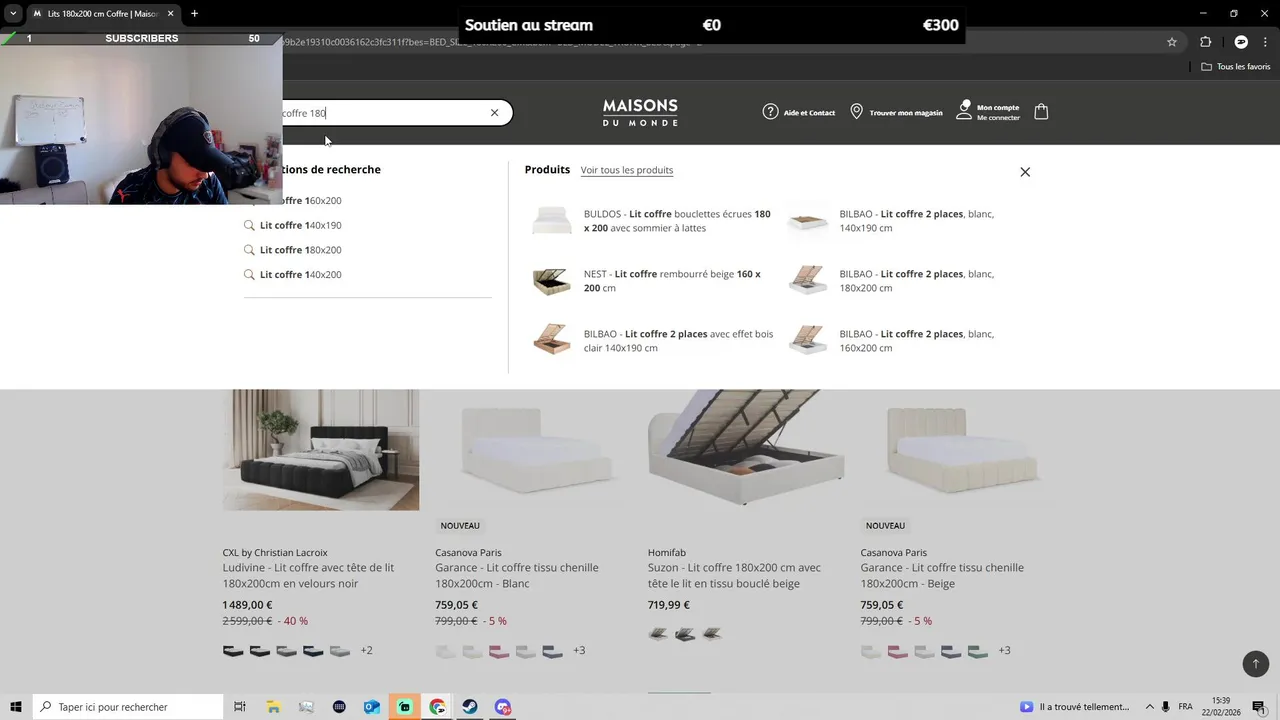Open the tab search dropdown arrow
The width and height of the screenshot is (1280, 720).
(x=13, y=14)
